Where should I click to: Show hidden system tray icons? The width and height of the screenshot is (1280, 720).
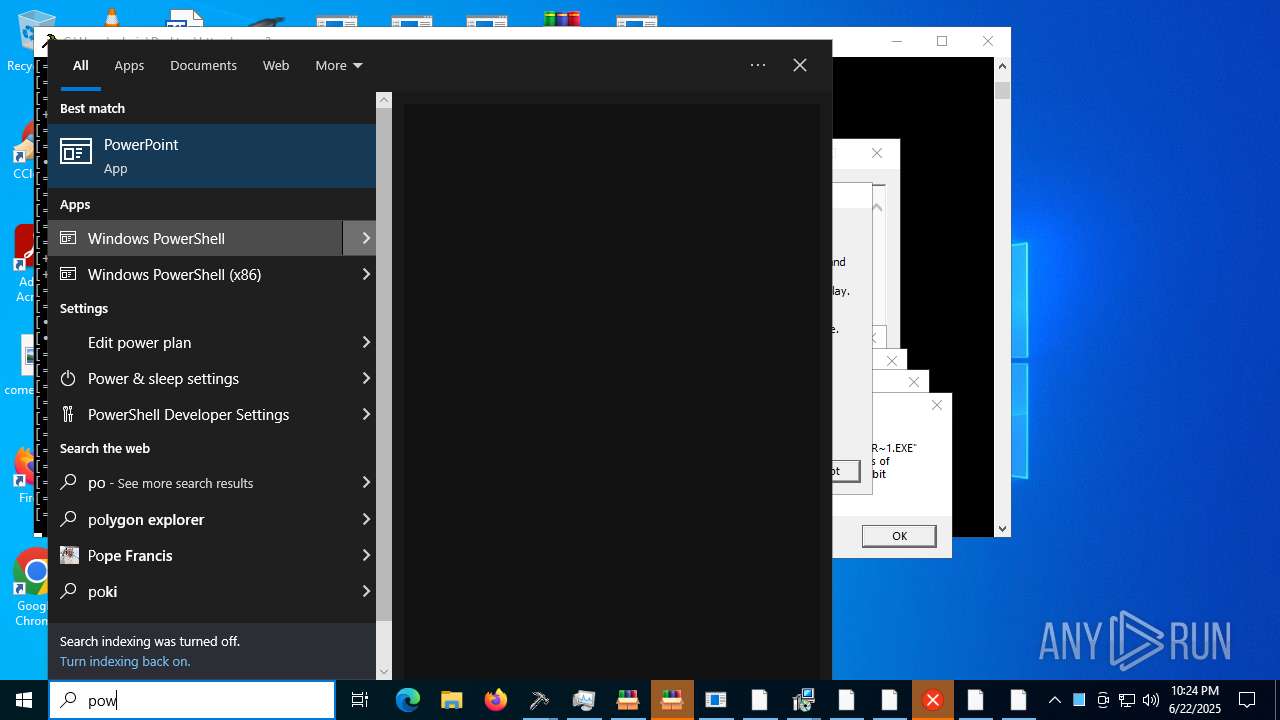[1054, 700]
